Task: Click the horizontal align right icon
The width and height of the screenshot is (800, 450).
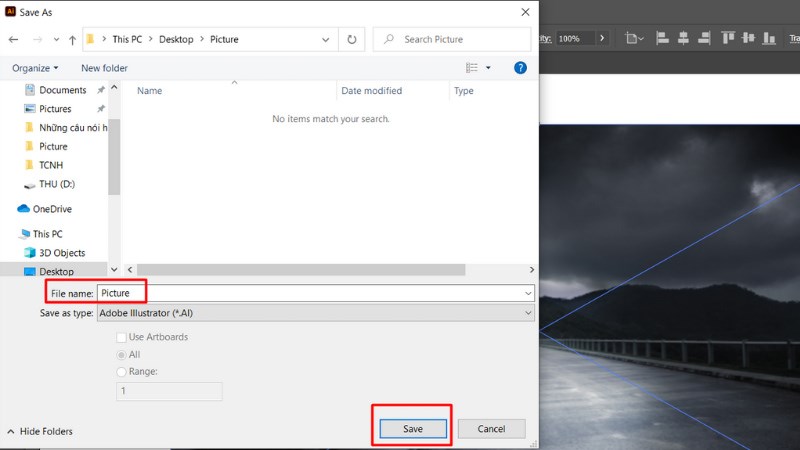Action: 705,39
